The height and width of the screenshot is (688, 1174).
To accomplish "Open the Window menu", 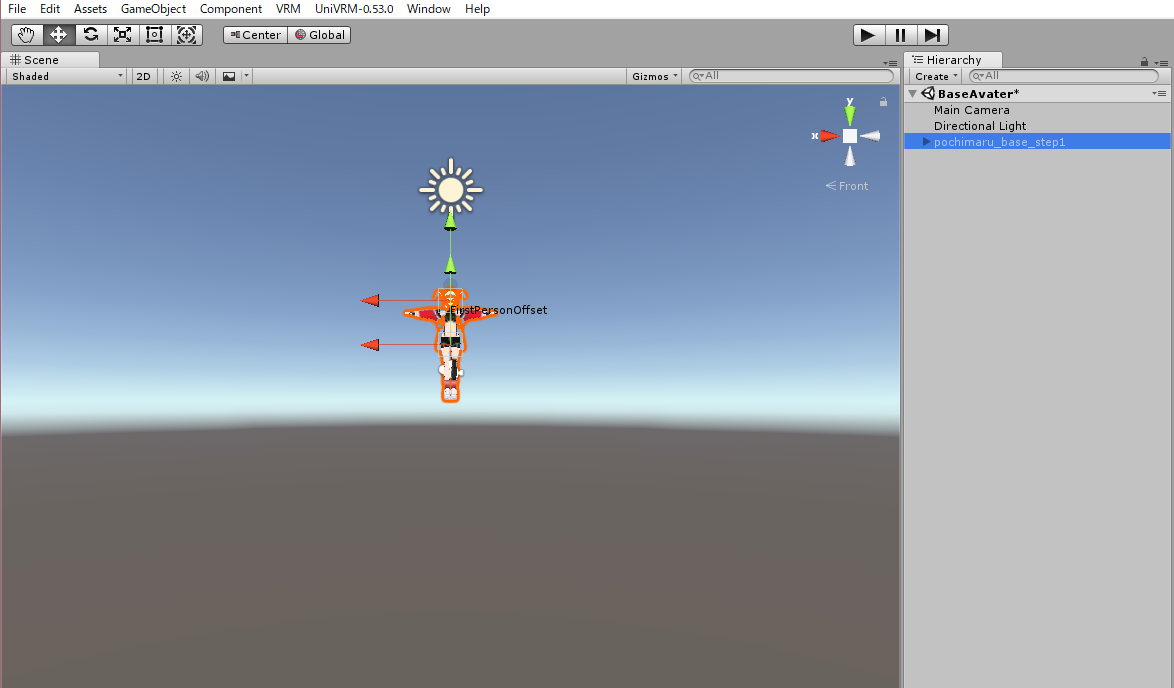I will [429, 9].
